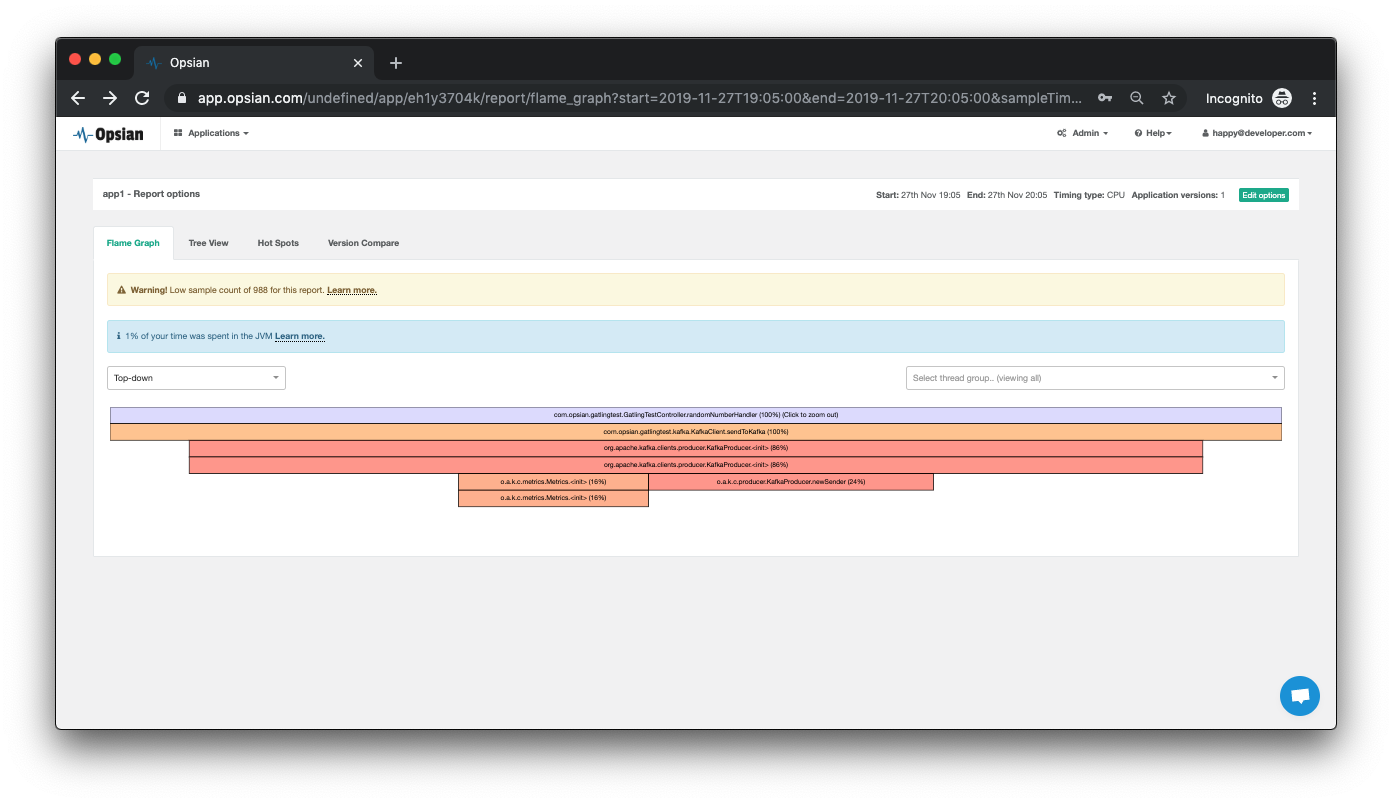1392x803 pixels.
Task: Open the happy@developer.com user menu
Action: (1257, 133)
